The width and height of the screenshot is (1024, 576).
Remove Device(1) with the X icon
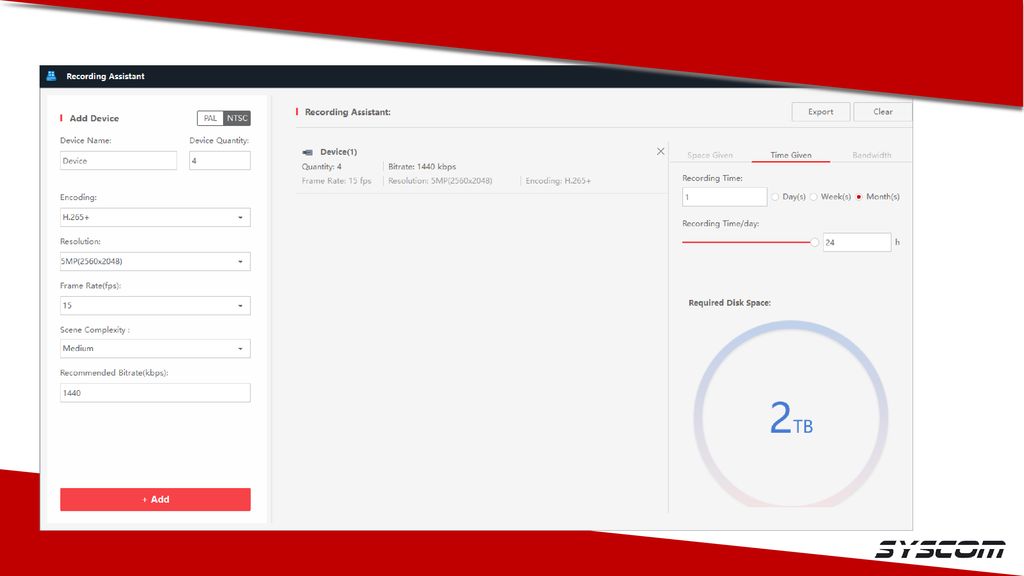[x=660, y=152]
